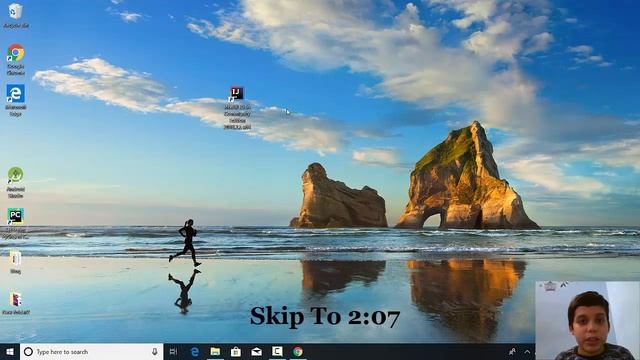Launch Edge from the taskbar
Image resolution: width=640 pixels, height=360 pixels.
[195, 351]
